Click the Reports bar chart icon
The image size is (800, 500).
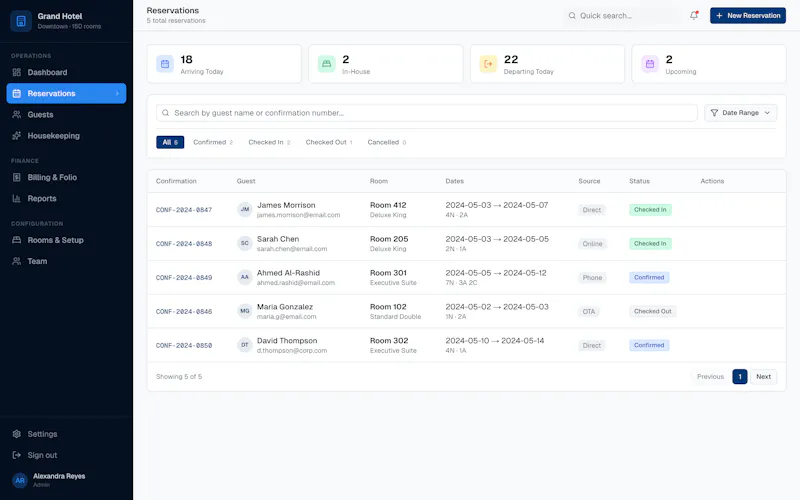click(x=17, y=198)
